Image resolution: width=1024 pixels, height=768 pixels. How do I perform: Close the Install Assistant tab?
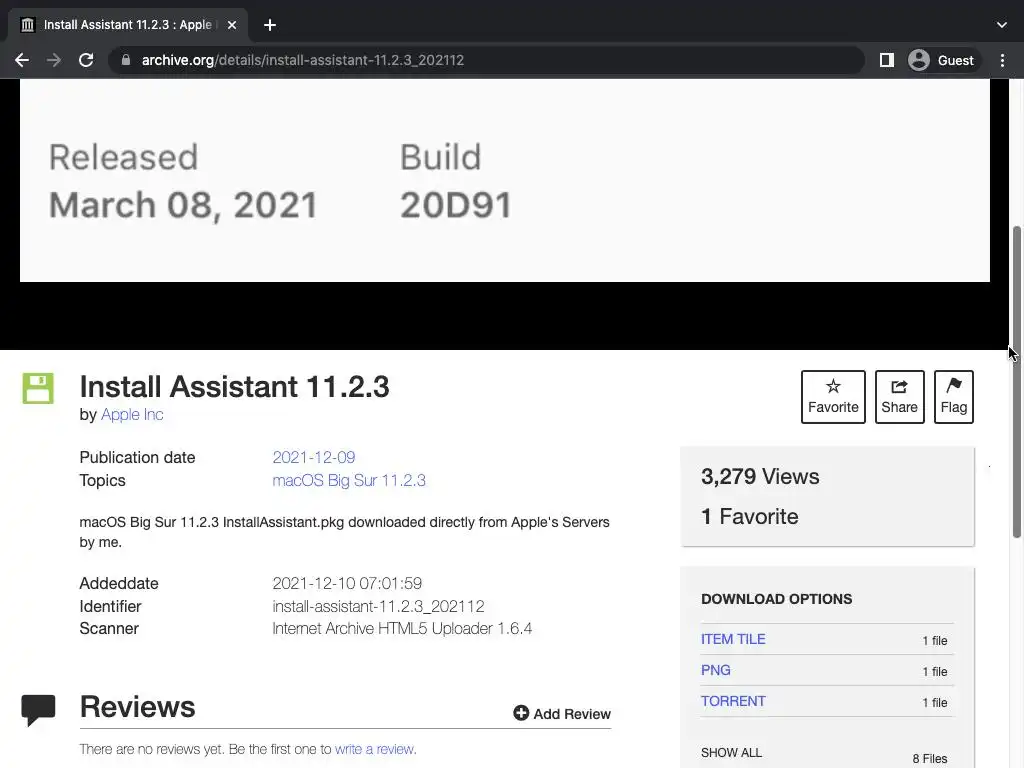coord(232,25)
